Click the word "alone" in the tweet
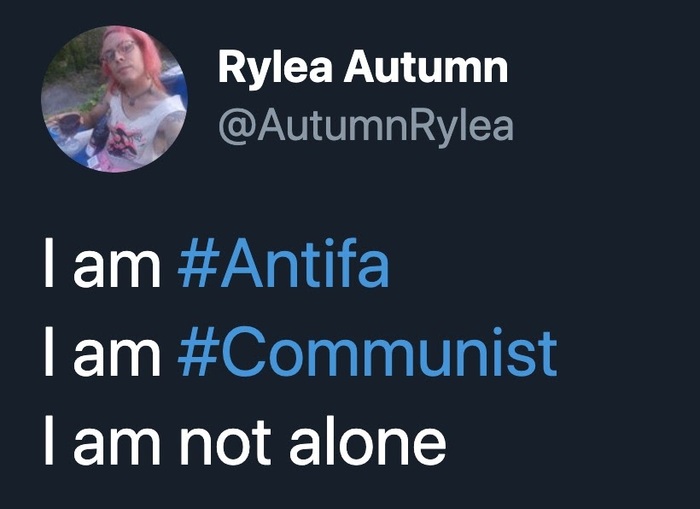 pyautogui.click(x=368, y=441)
